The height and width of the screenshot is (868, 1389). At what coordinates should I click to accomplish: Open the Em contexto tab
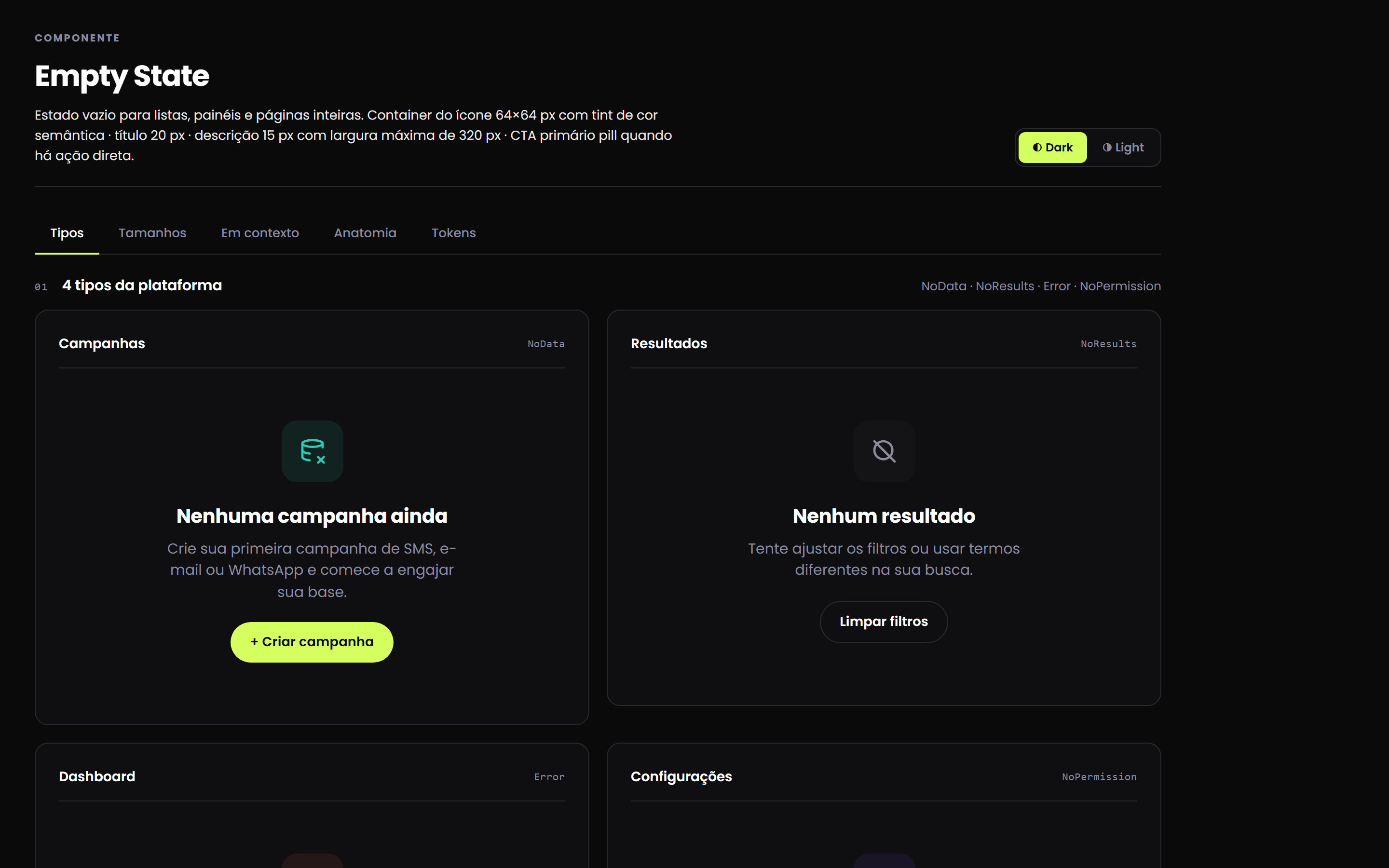tap(260, 233)
